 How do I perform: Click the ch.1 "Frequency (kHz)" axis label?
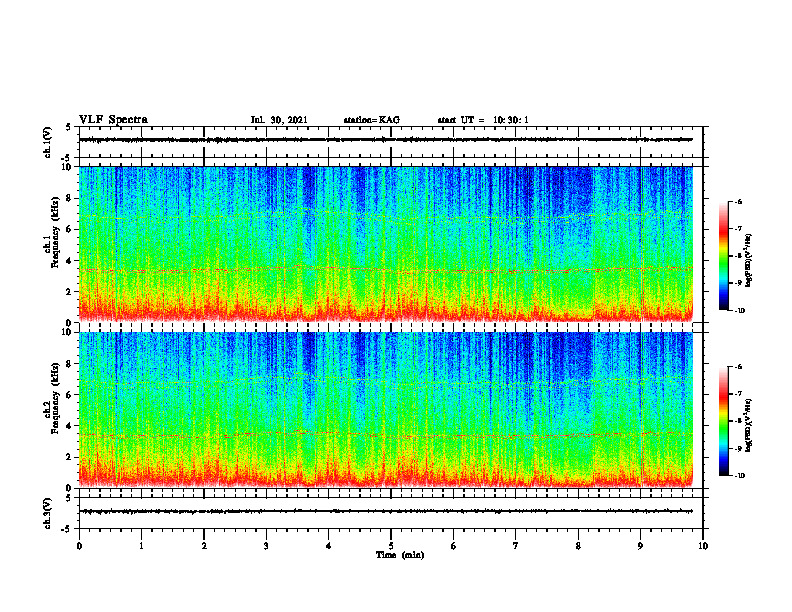pos(56,234)
